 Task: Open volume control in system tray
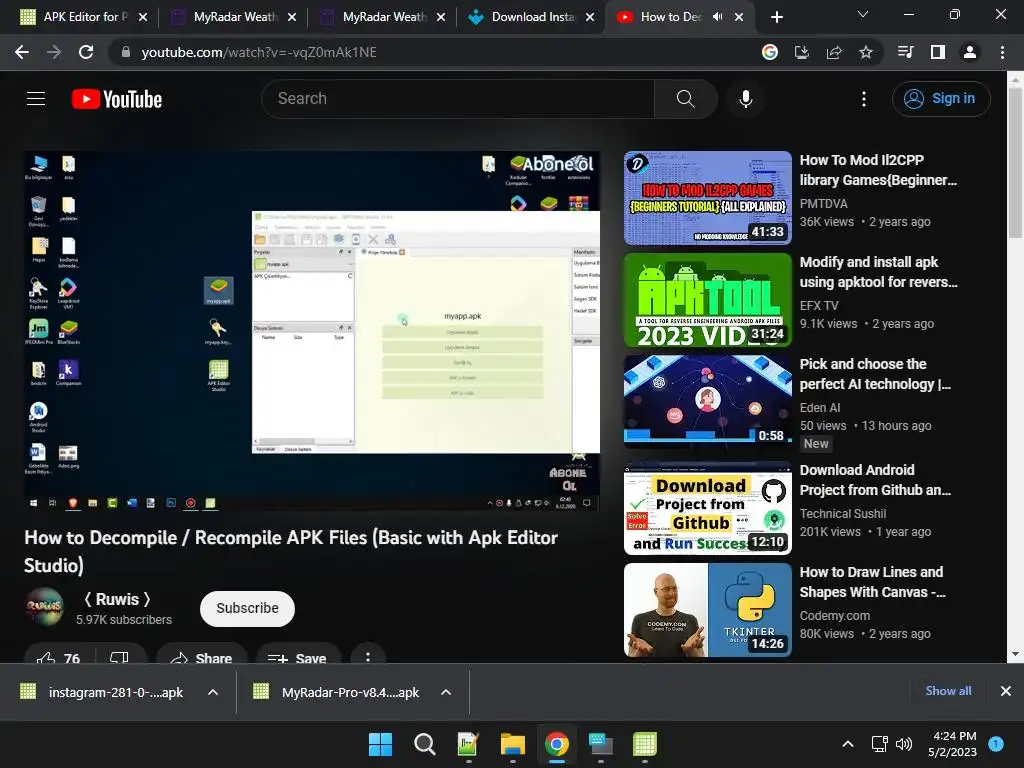point(904,744)
